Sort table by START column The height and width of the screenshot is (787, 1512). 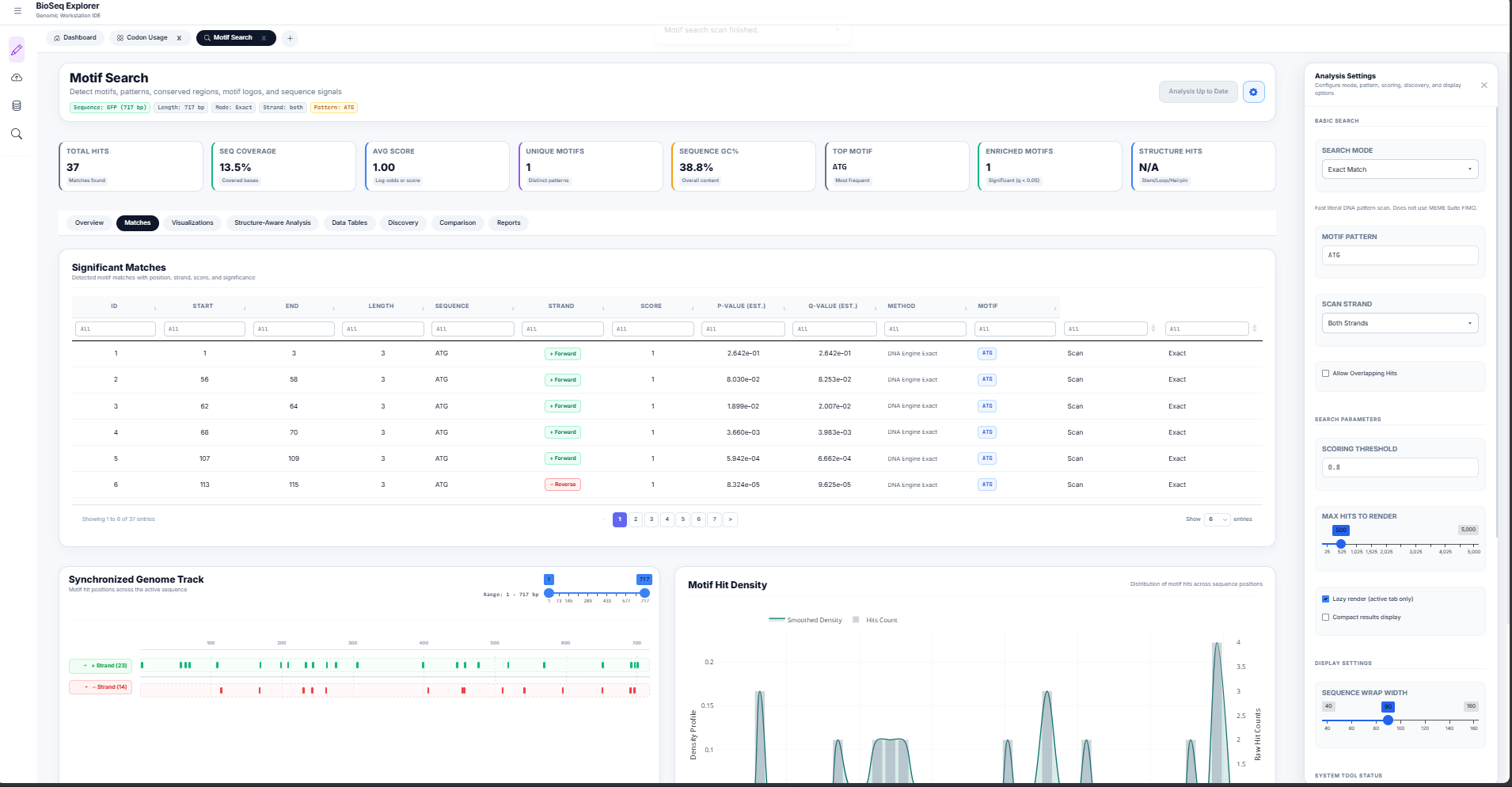coord(203,306)
